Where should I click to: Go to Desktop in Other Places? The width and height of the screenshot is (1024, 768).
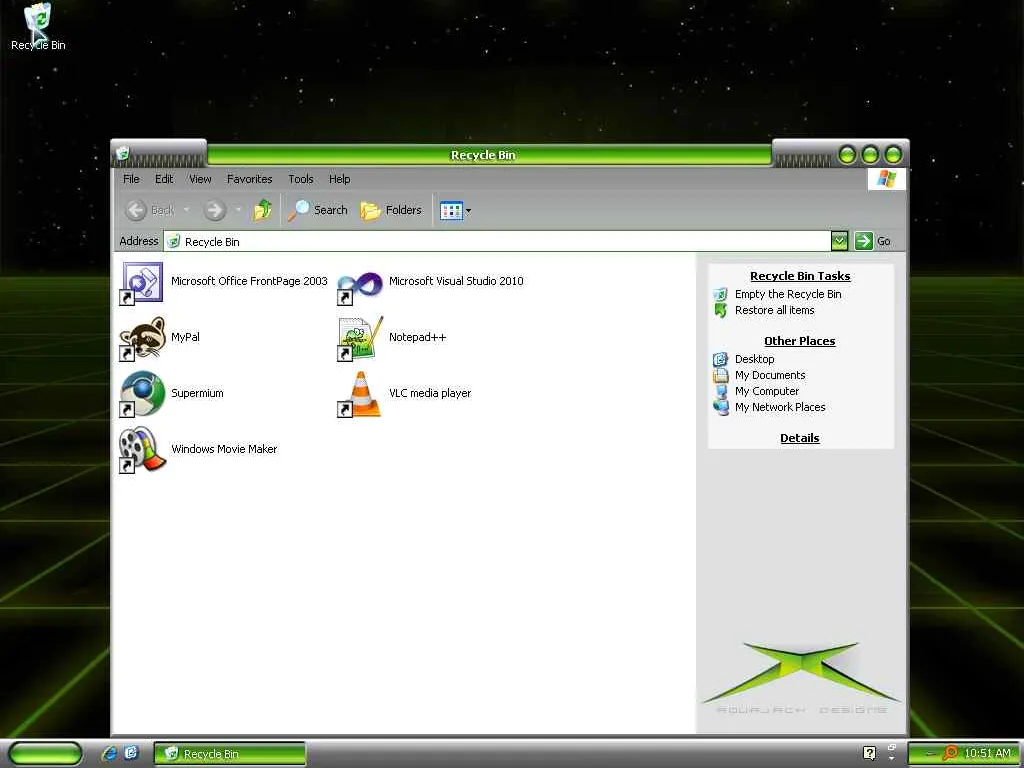pos(754,359)
